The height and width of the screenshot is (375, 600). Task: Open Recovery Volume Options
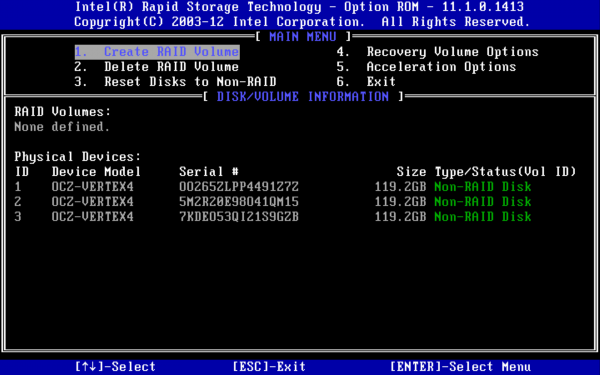pyautogui.click(x=438, y=52)
